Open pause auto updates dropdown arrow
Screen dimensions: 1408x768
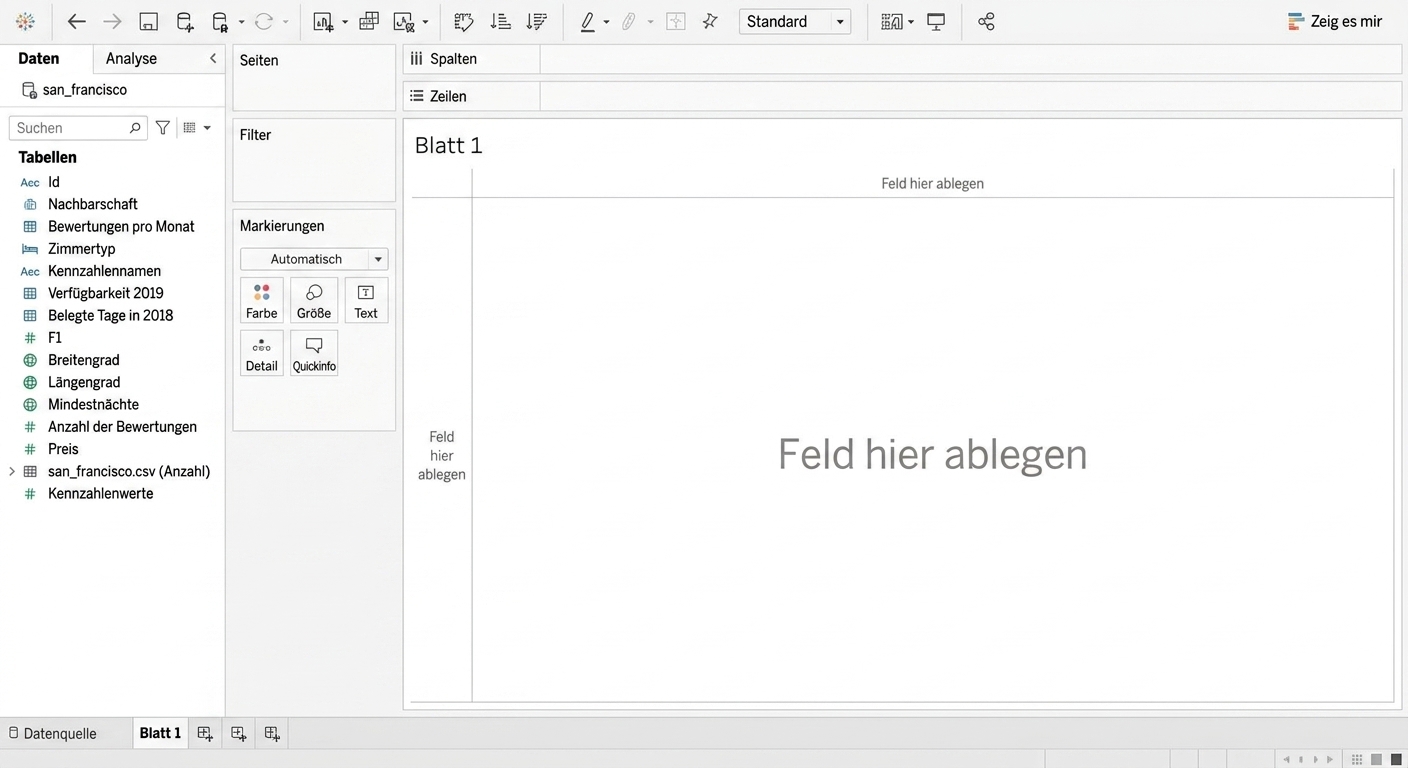241,22
